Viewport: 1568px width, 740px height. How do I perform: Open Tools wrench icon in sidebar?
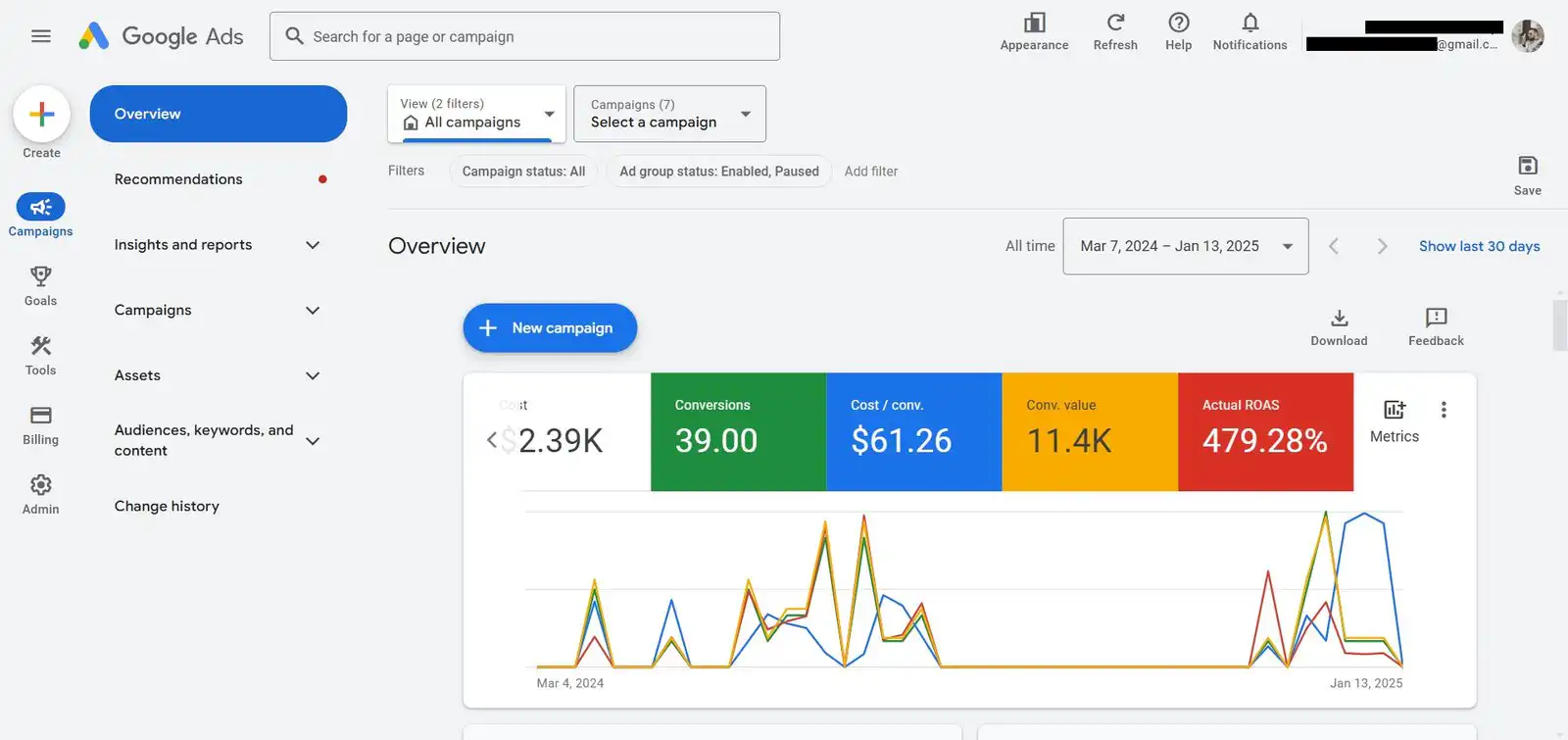pyautogui.click(x=40, y=346)
